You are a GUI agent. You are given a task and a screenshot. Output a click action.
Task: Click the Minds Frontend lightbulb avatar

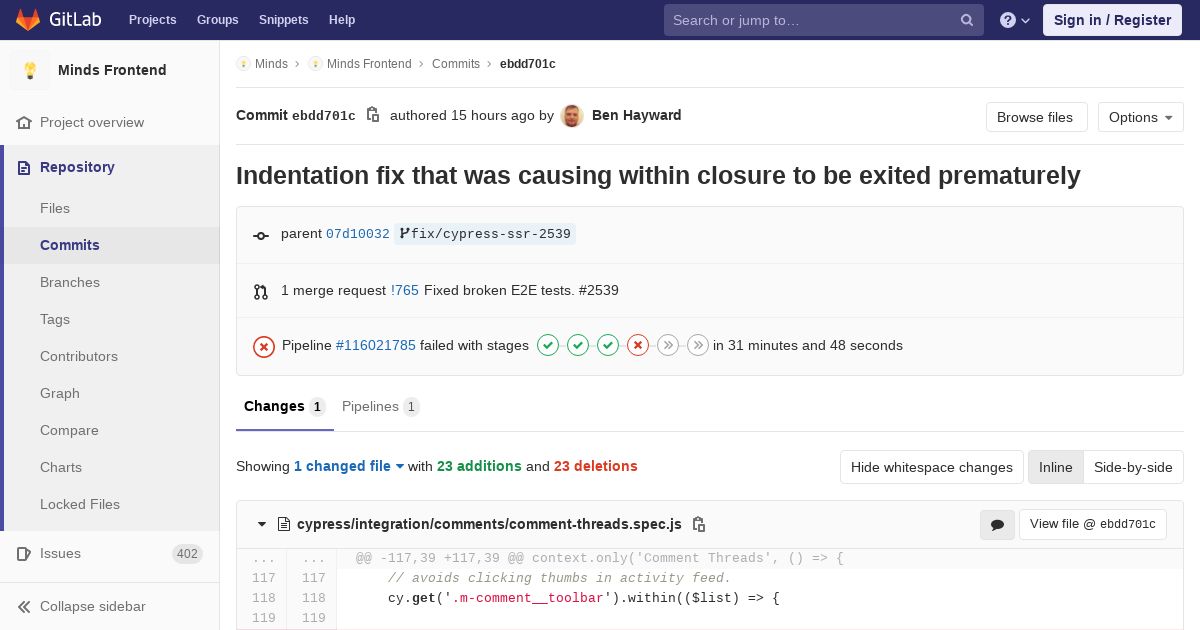click(x=30, y=70)
